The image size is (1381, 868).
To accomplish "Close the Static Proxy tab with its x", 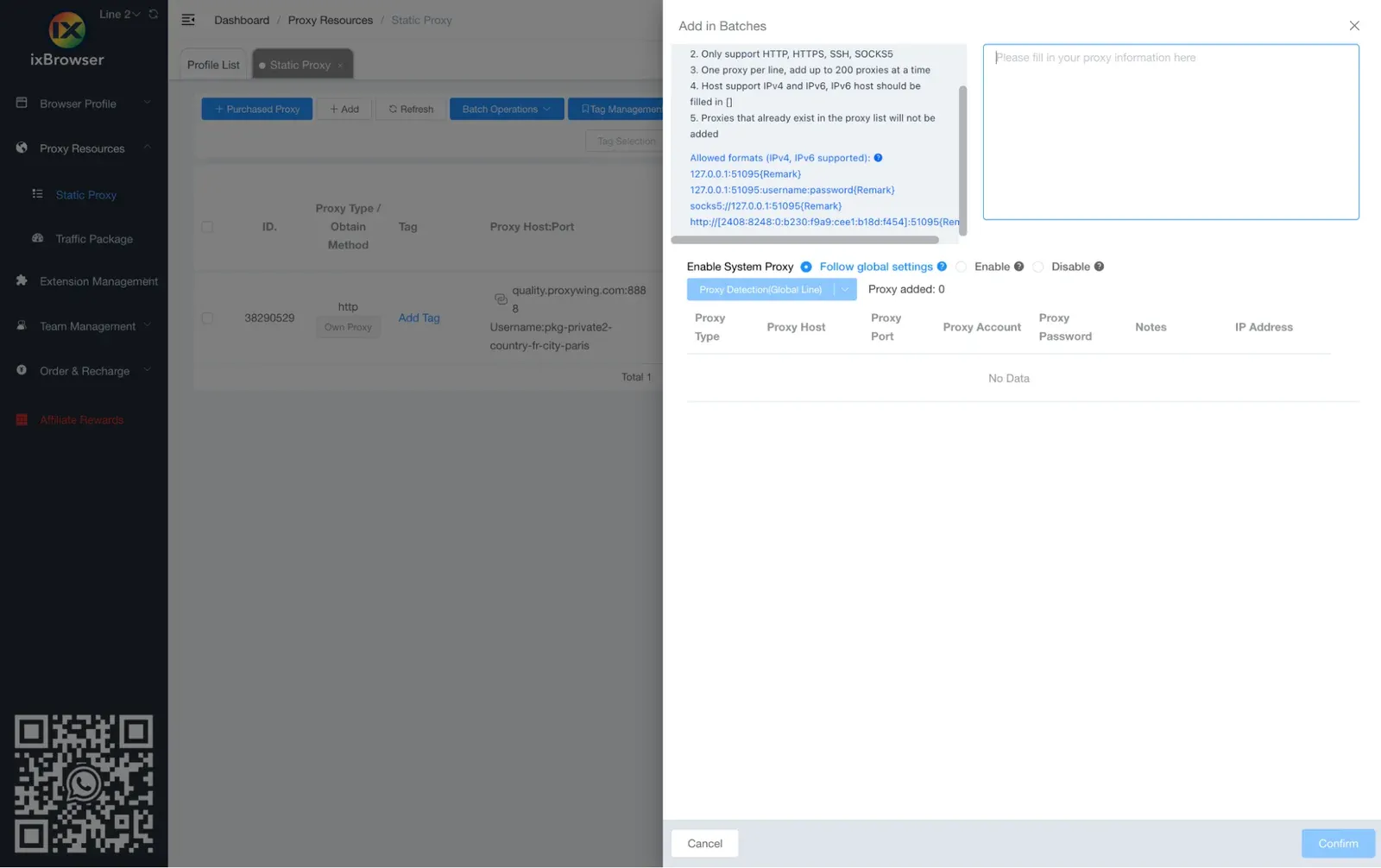I will tap(340, 66).
